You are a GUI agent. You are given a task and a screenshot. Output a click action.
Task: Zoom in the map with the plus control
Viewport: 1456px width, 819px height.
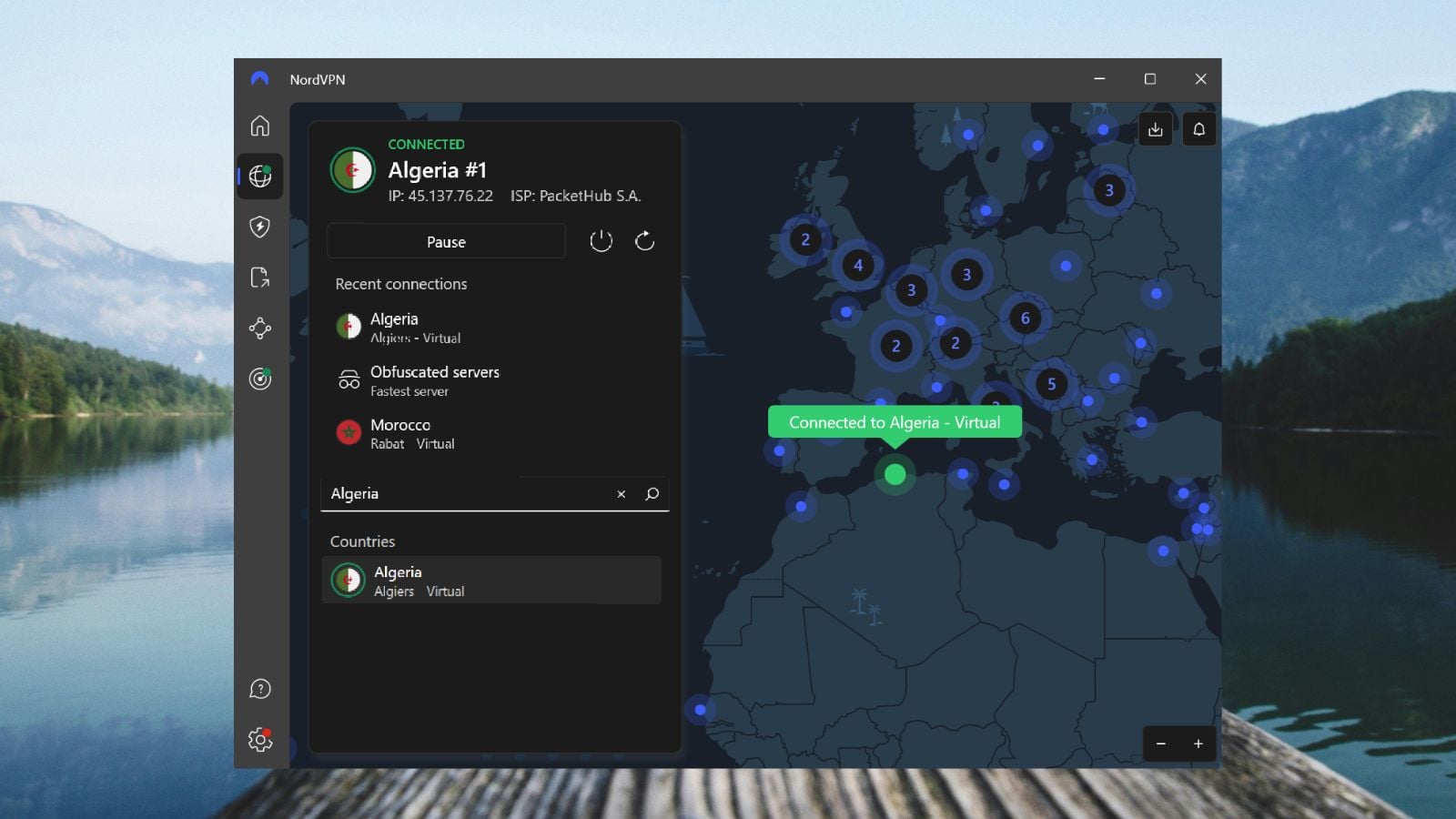click(x=1199, y=743)
